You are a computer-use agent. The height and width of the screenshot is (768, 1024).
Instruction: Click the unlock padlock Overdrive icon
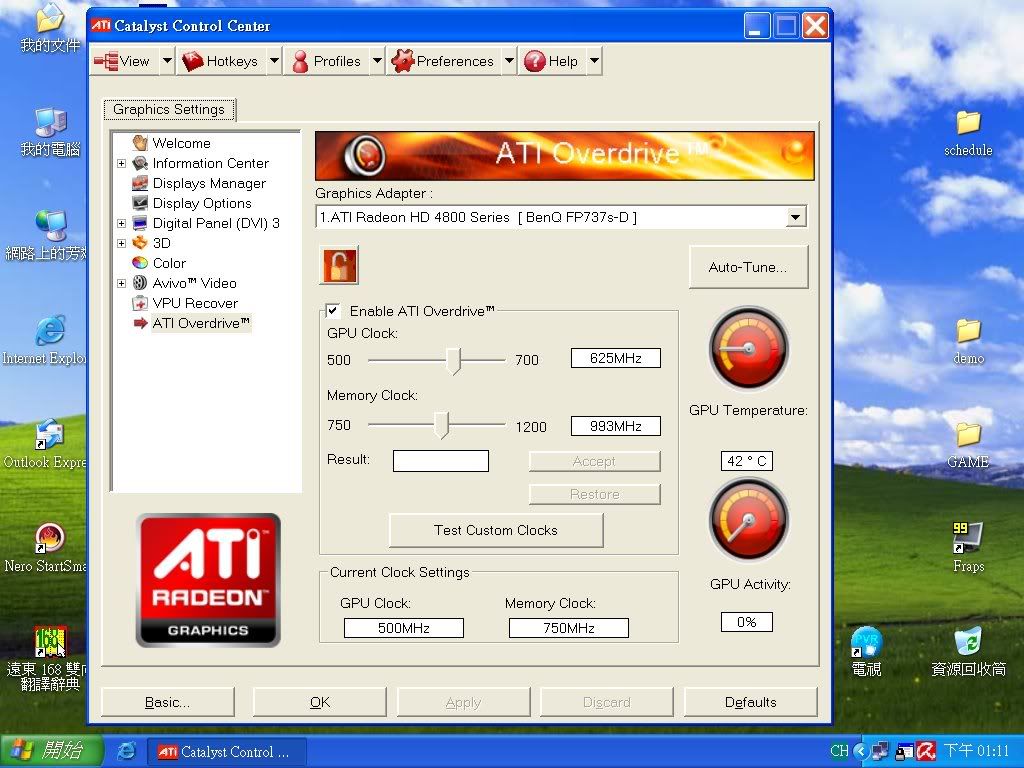[339, 265]
